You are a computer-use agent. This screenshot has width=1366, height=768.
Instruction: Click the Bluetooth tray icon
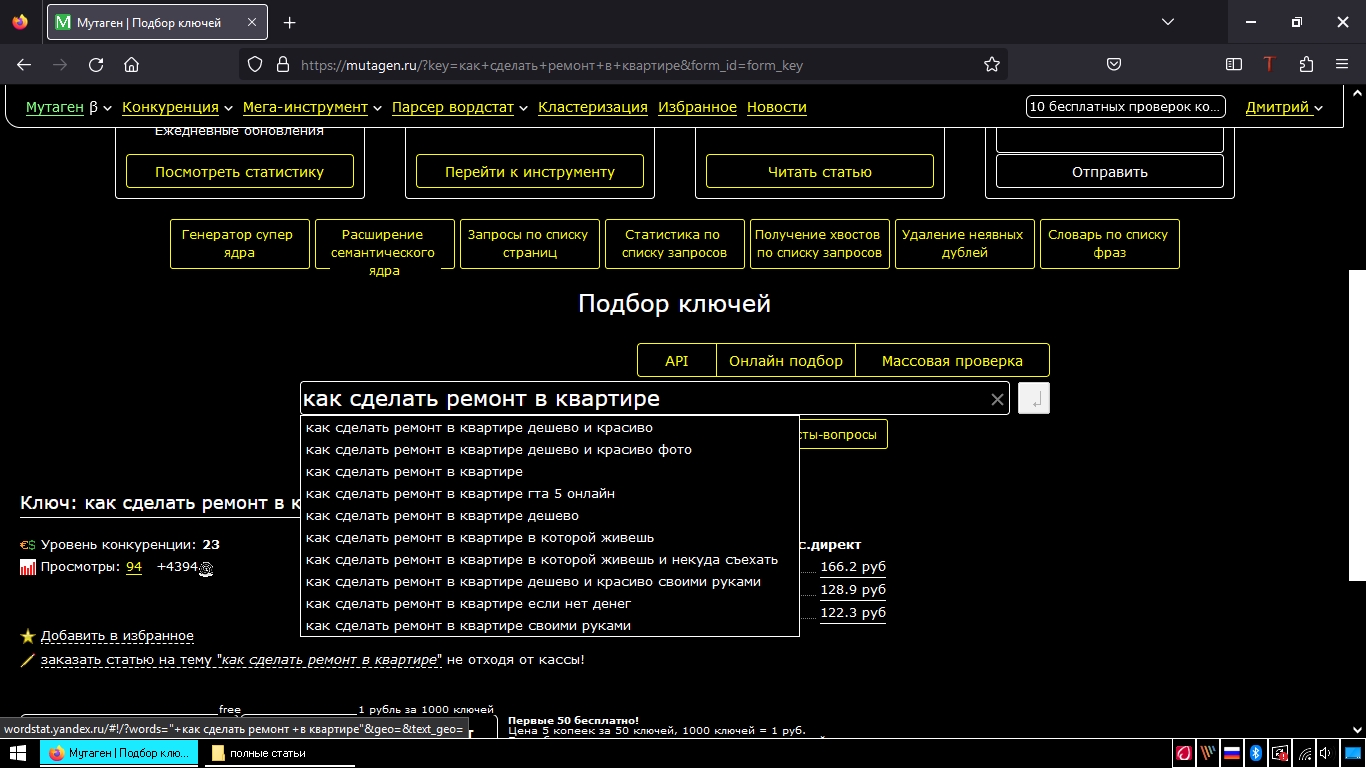pos(1257,753)
